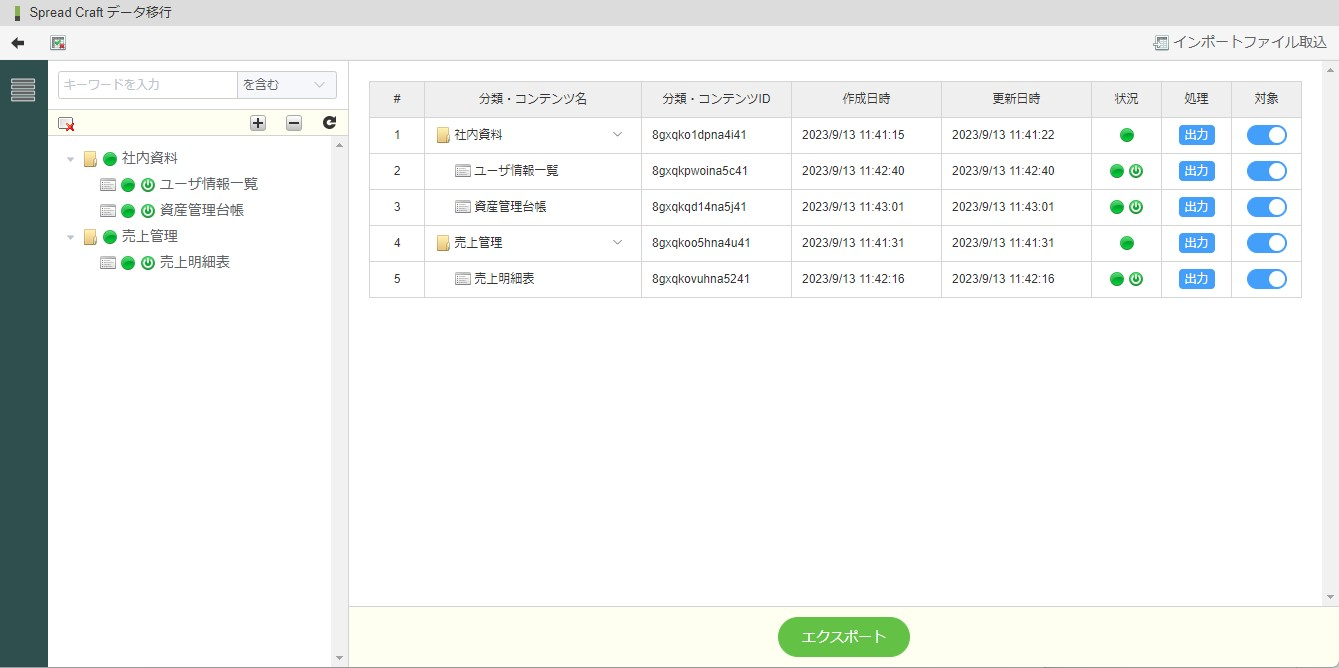Open the hamburger menu in left sidebar
This screenshot has height=668, width=1339.
coord(23,90)
